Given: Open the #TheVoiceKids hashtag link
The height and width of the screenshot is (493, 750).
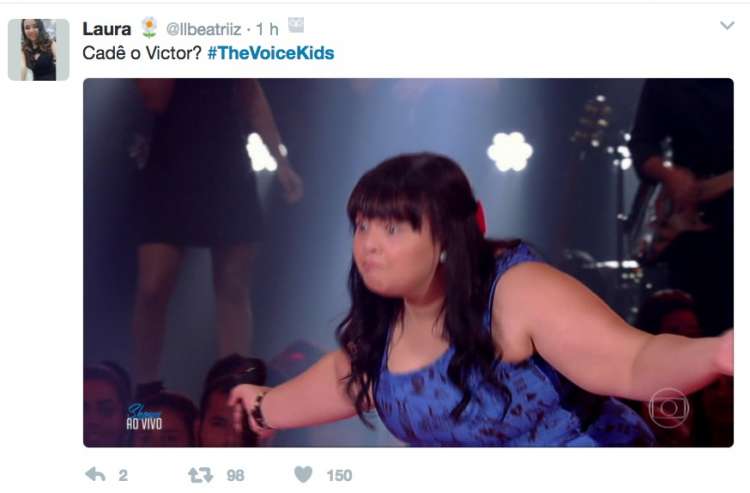Looking at the screenshot, I should 271,53.
